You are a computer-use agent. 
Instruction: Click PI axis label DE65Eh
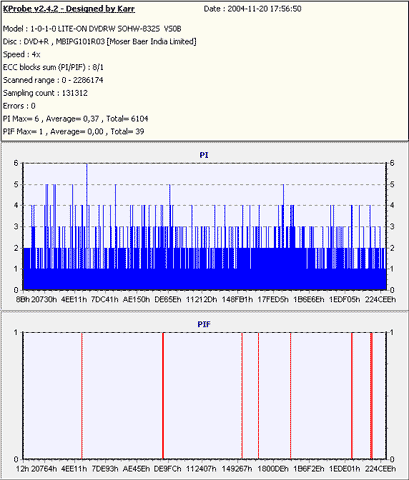168,299
